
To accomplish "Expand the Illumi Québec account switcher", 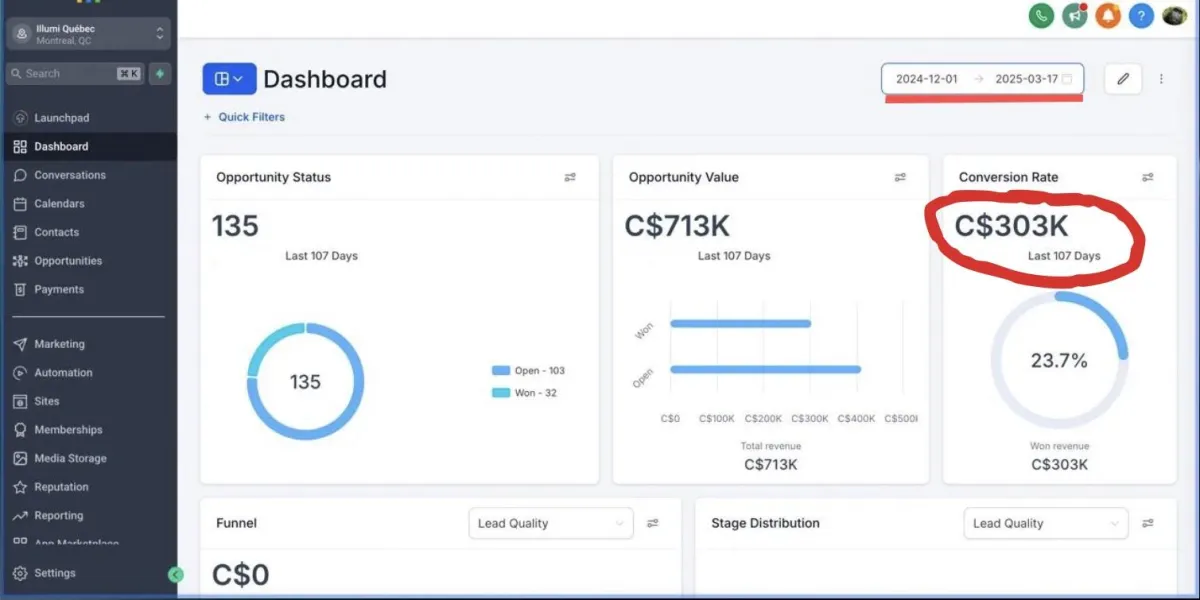I will pos(88,34).
